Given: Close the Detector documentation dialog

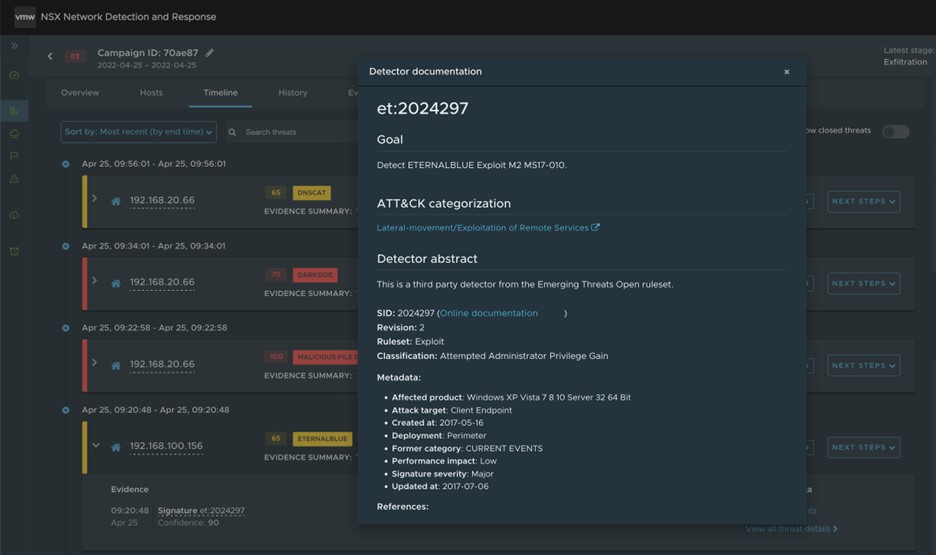Looking at the screenshot, I should (x=786, y=72).
